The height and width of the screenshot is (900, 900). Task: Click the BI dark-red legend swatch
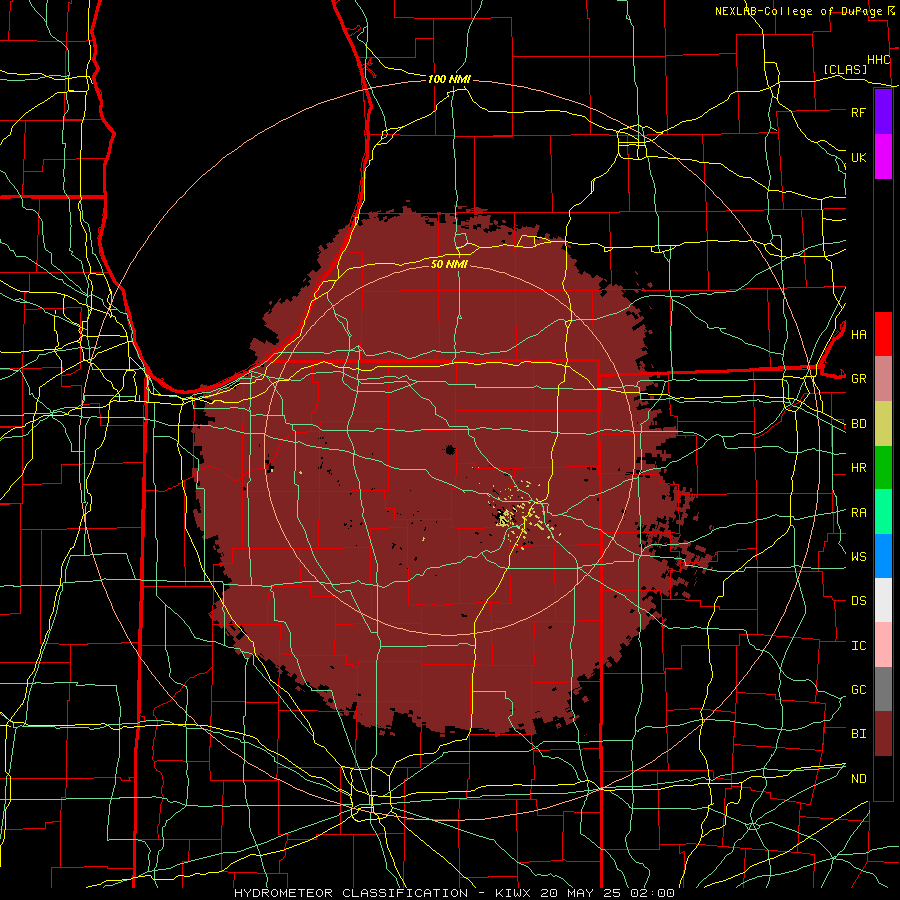(x=883, y=734)
